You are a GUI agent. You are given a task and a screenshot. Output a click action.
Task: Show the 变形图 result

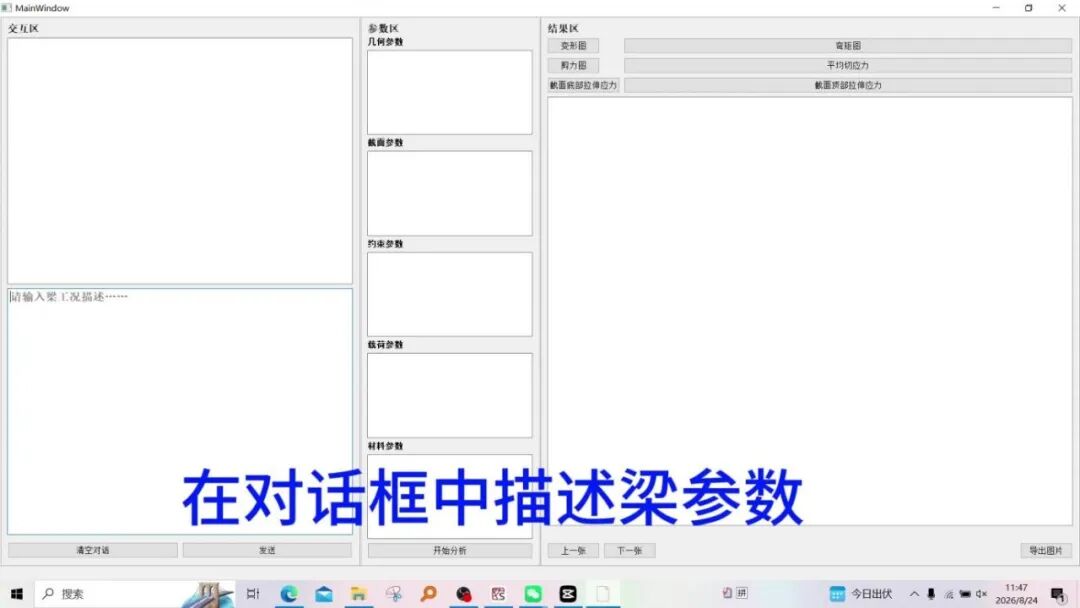(x=573, y=45)
